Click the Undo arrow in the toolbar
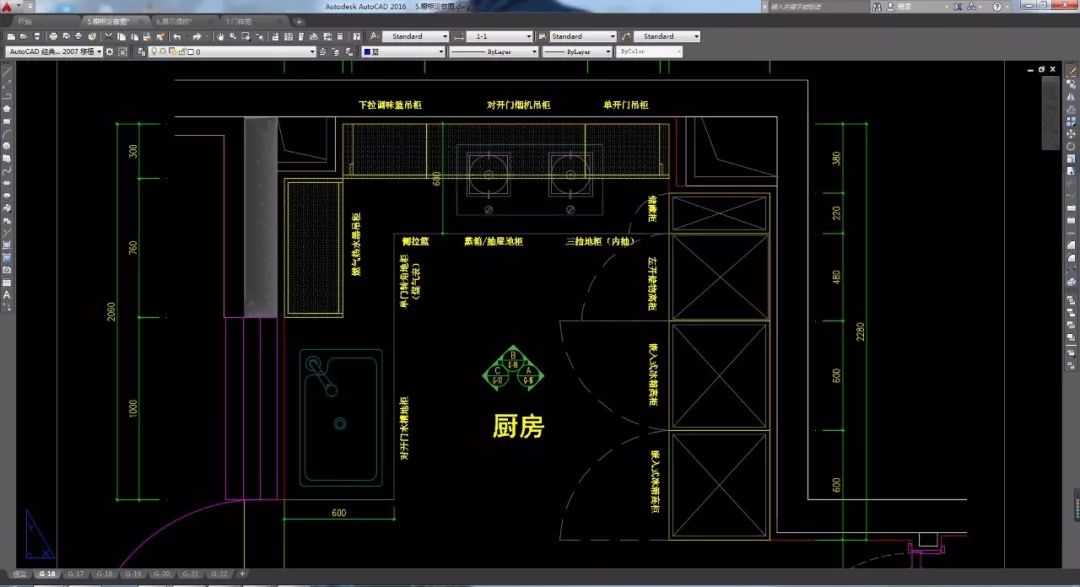Image resolution: width=1080 pixels, height=587 pixels. pos(177,37)
